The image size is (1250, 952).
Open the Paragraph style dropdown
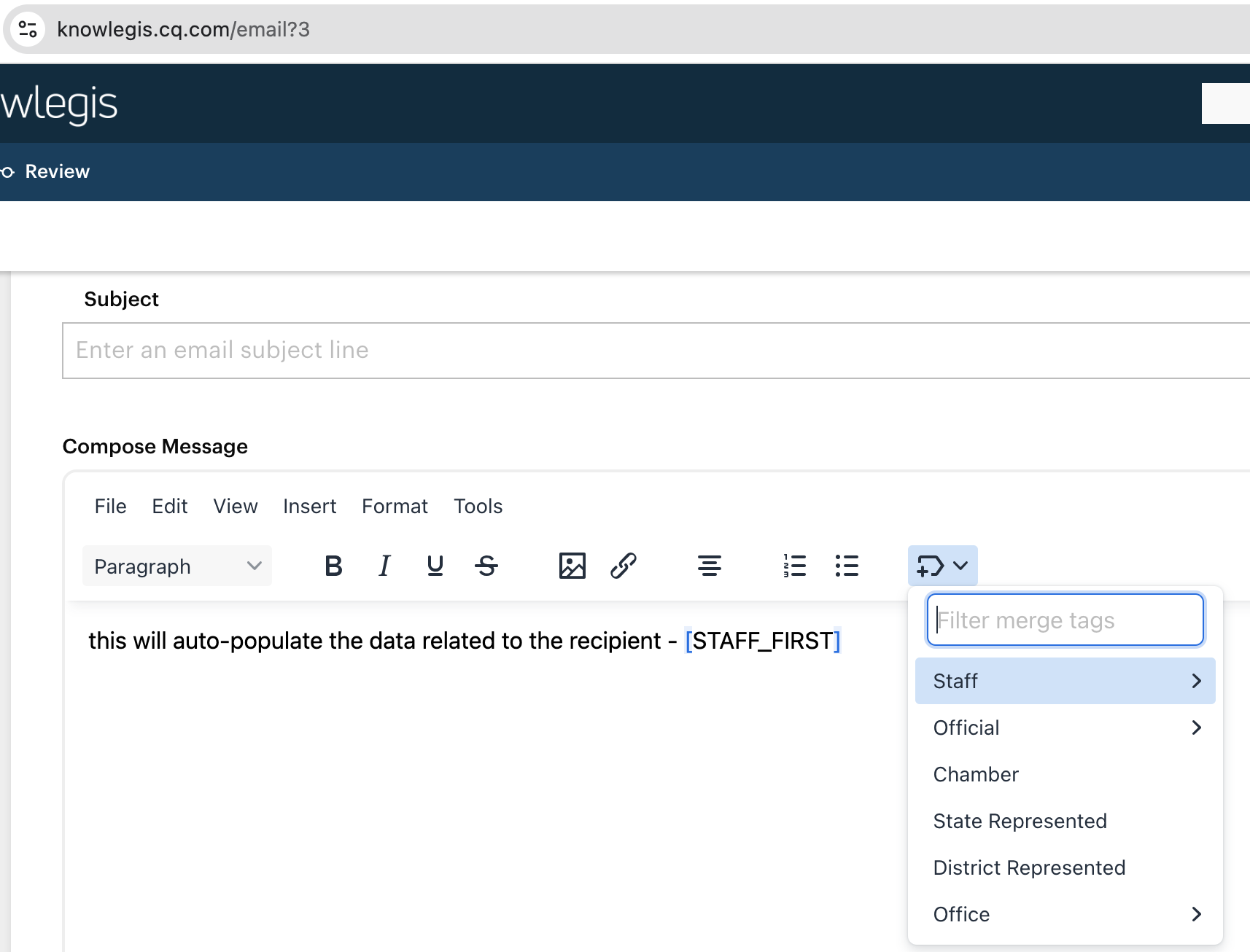pos(177,566)
